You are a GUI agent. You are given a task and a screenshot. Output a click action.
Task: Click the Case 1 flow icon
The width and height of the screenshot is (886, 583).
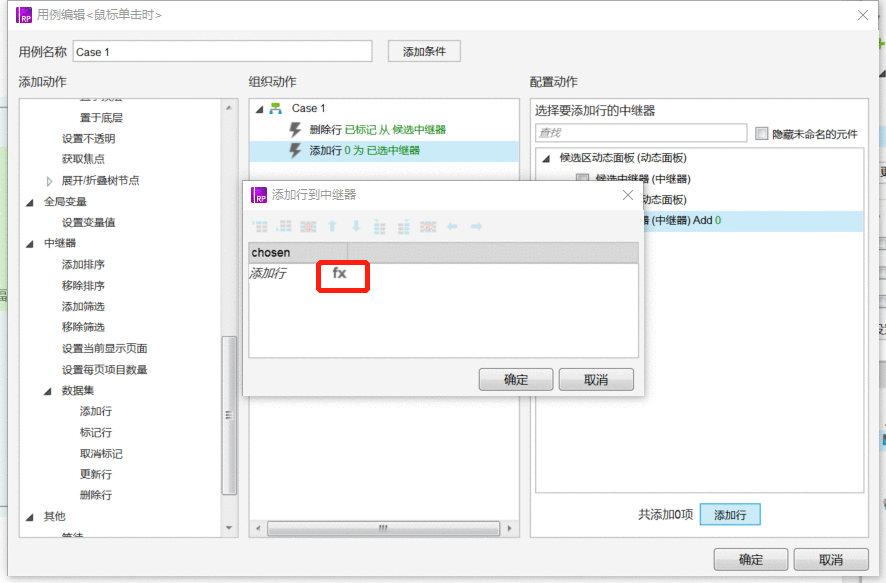[x=276, y=108]
